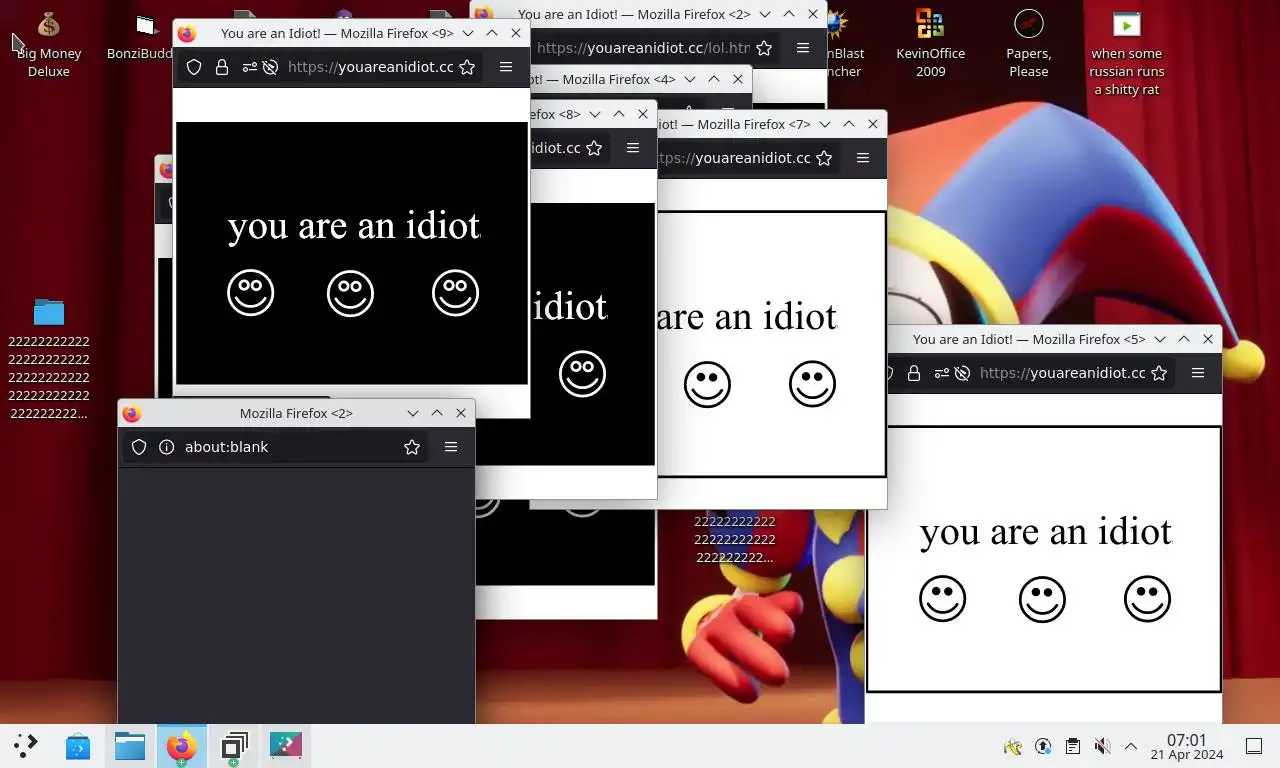Click the bookmark star in Firefox <8>
Screen dimensions: 1280x768
[594, 148]
